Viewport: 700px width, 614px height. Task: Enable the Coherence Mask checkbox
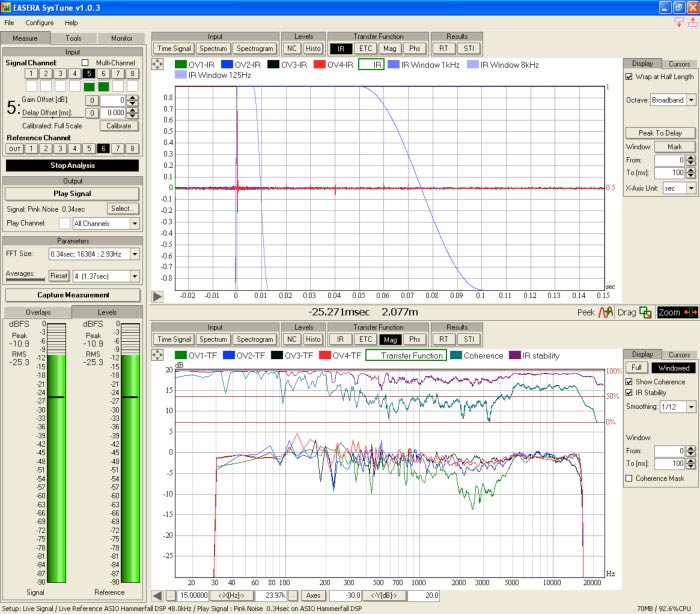click(x=629, y=479)
